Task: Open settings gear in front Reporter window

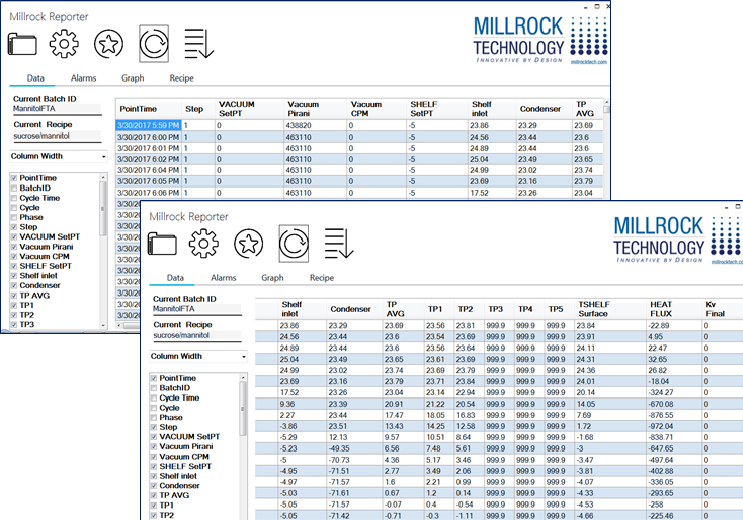Action: pos(204,244)
